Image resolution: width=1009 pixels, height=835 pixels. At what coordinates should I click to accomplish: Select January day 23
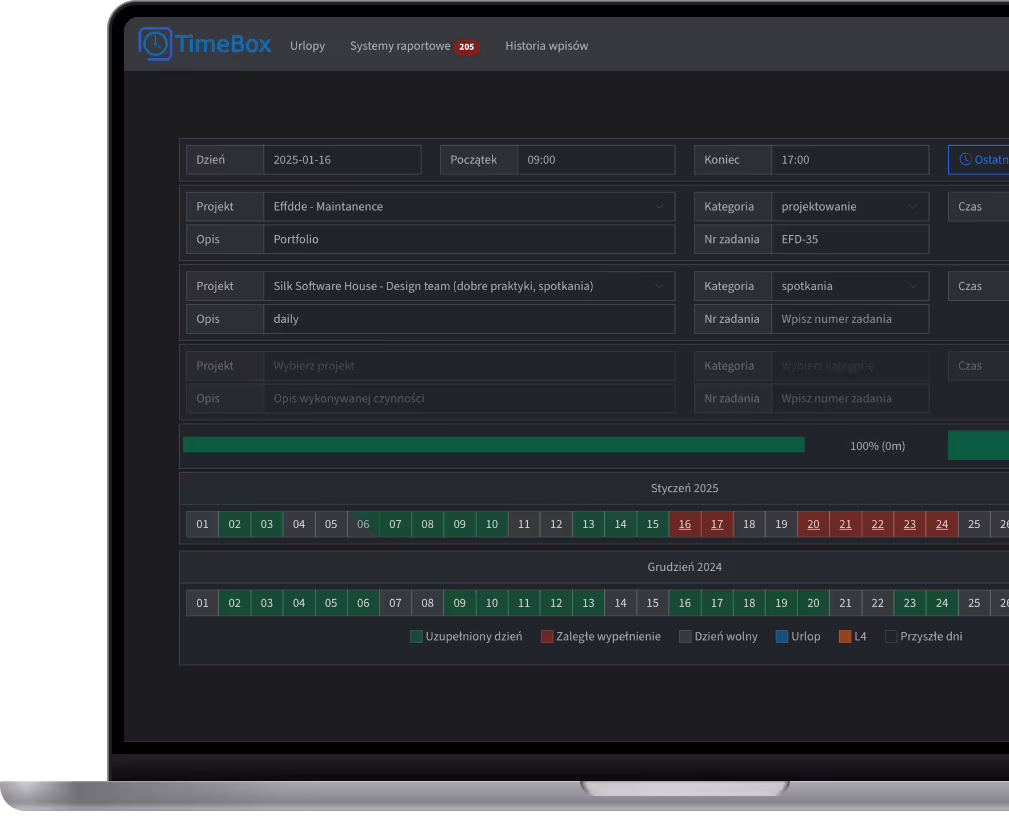pyautogui.click(x=910, y=524)
